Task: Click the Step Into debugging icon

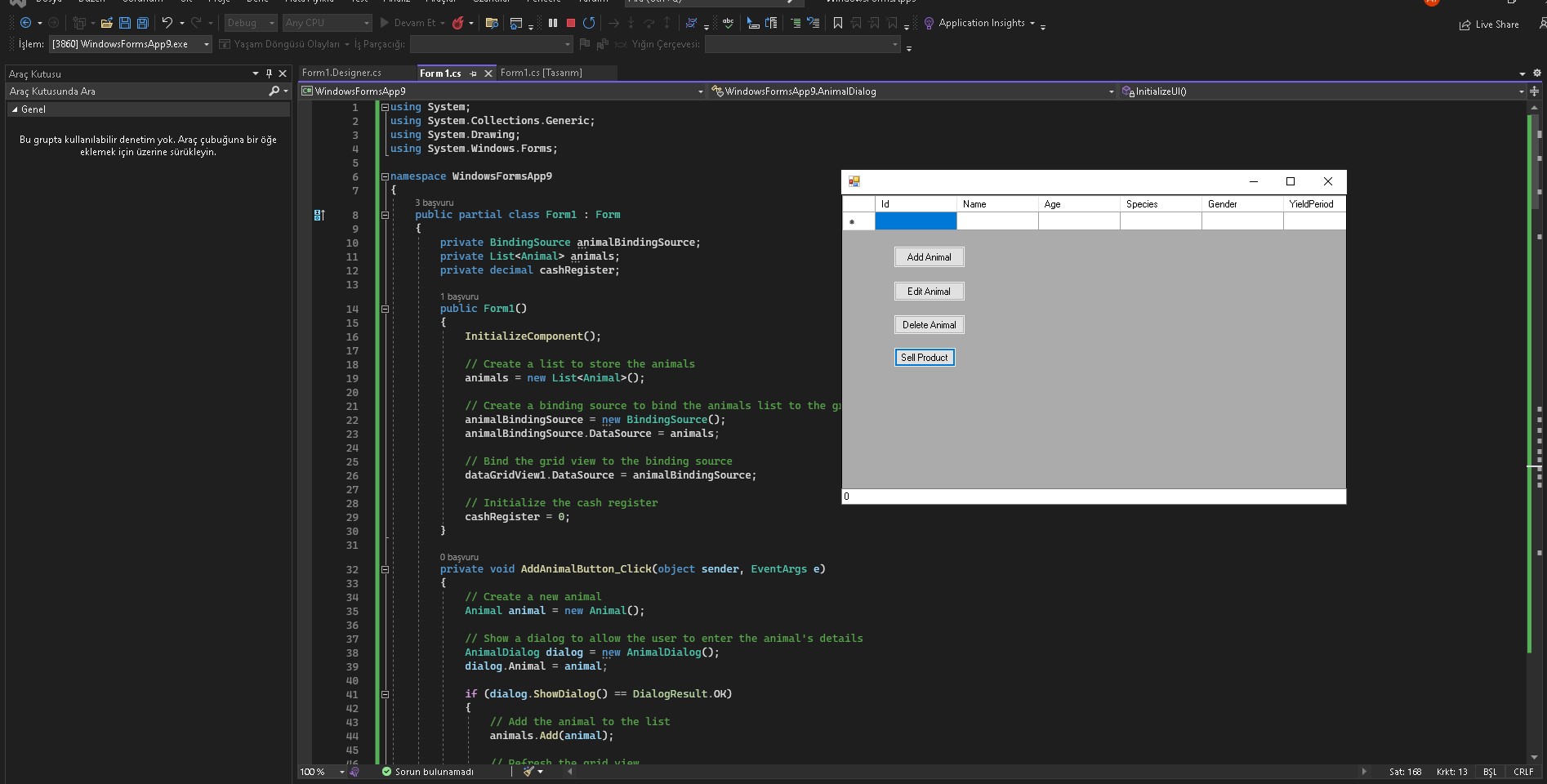Action: (631, 23)
